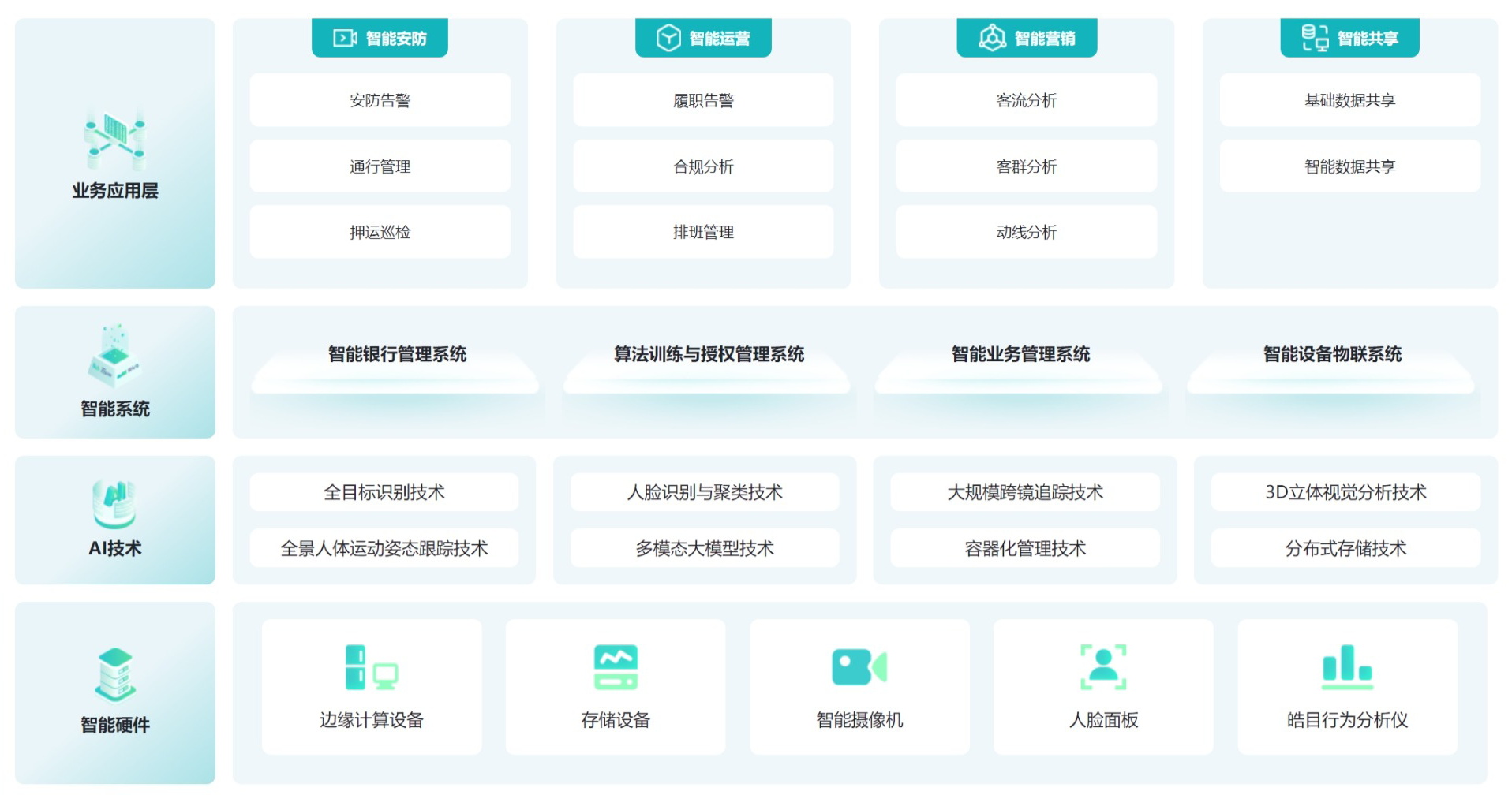Open the 智能共享 category header

[1349, 38]
